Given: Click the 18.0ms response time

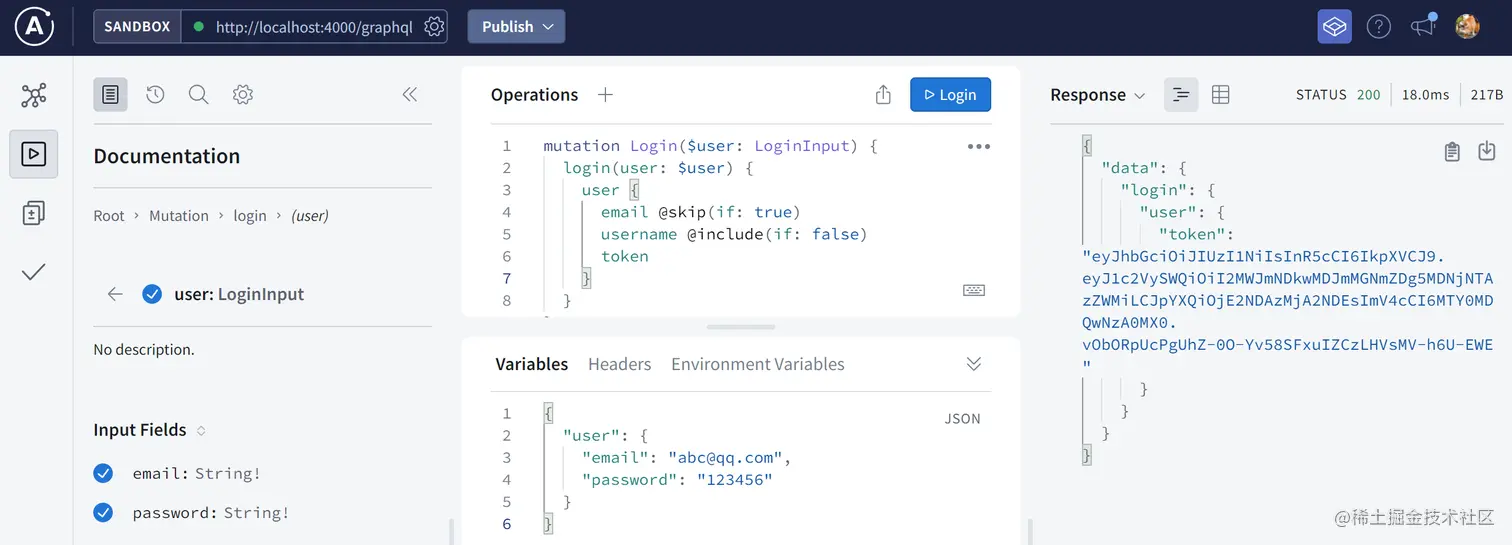Looking at the screenshot, I should (x=1425, y=95).
